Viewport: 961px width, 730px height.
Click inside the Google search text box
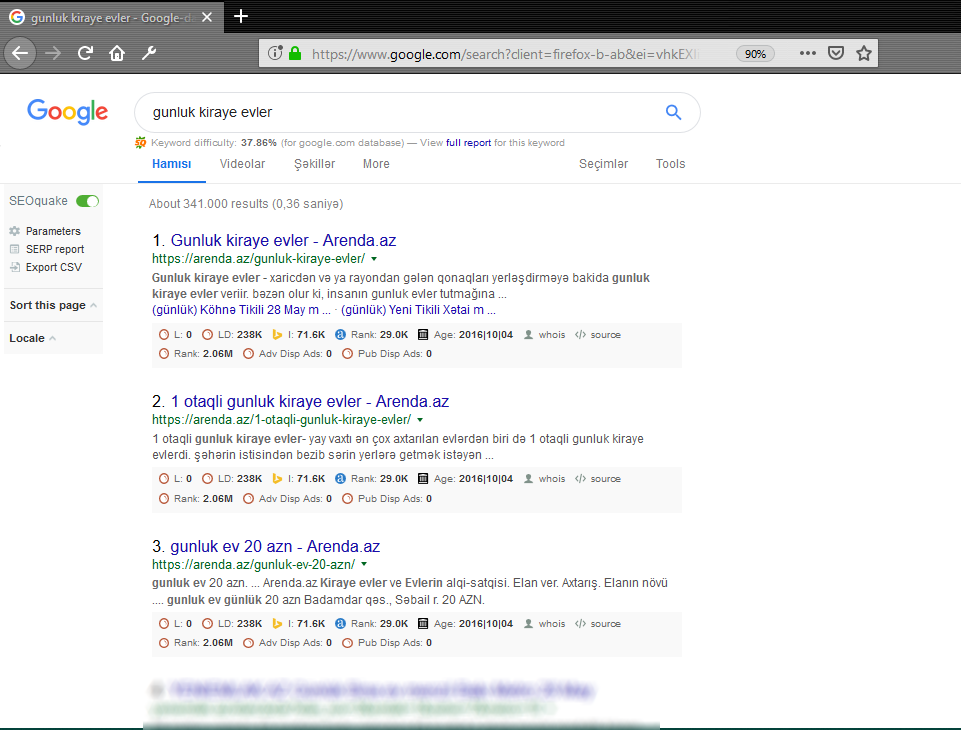[400, 112]
